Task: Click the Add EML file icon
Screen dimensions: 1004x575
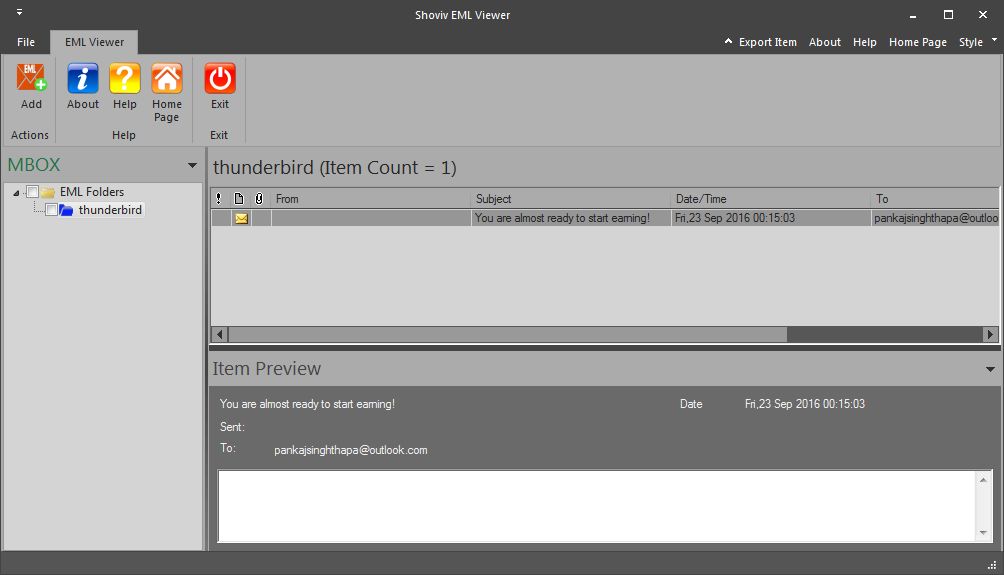Action: tap(31, 79)
